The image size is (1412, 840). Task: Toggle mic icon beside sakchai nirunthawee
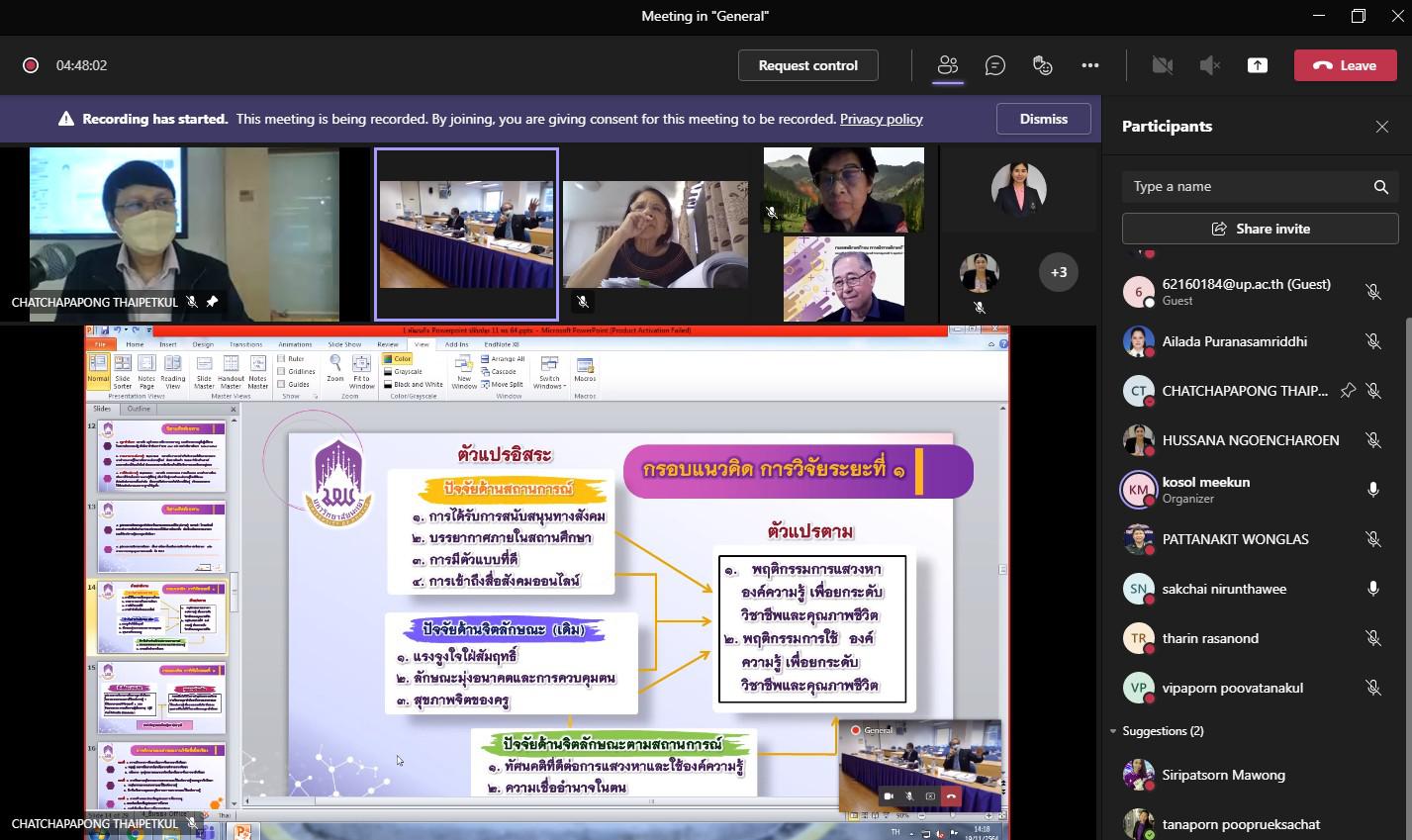pyautogui.click(x=1372, y=589)
